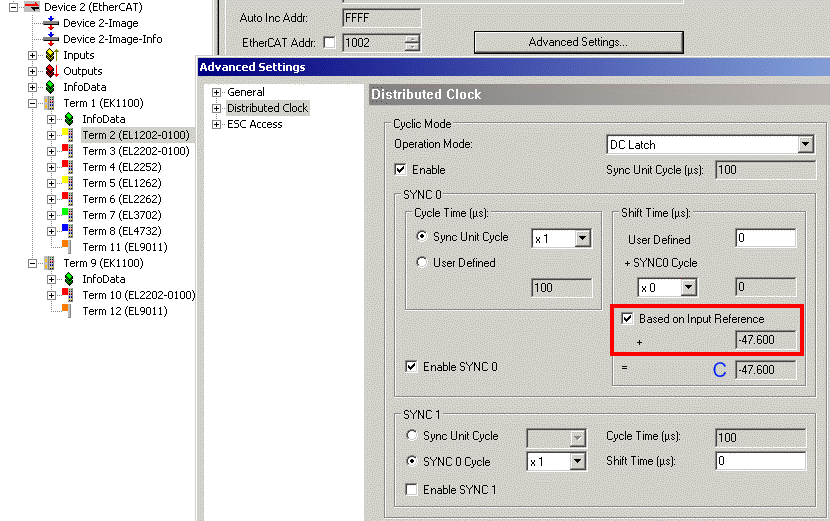Click the Term 1 (EK1100) coupler icon
The image size is (830, 521).
(49, 103)
